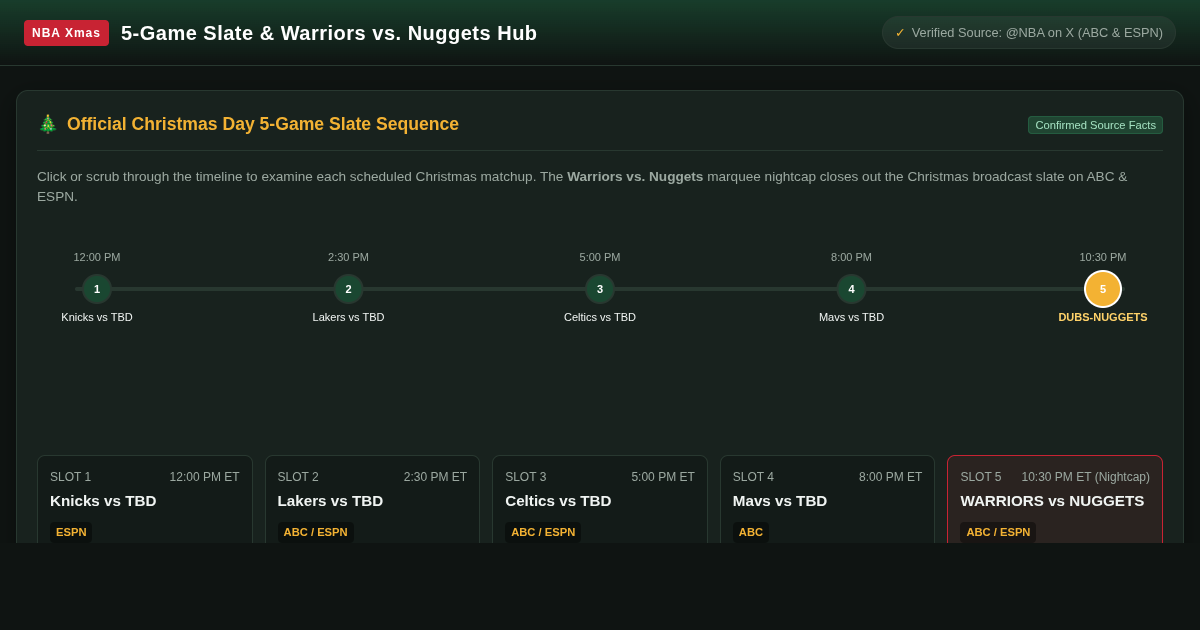Click the '2:30 PM ET' card time
1200x630 pixels.
click(435, 477)
